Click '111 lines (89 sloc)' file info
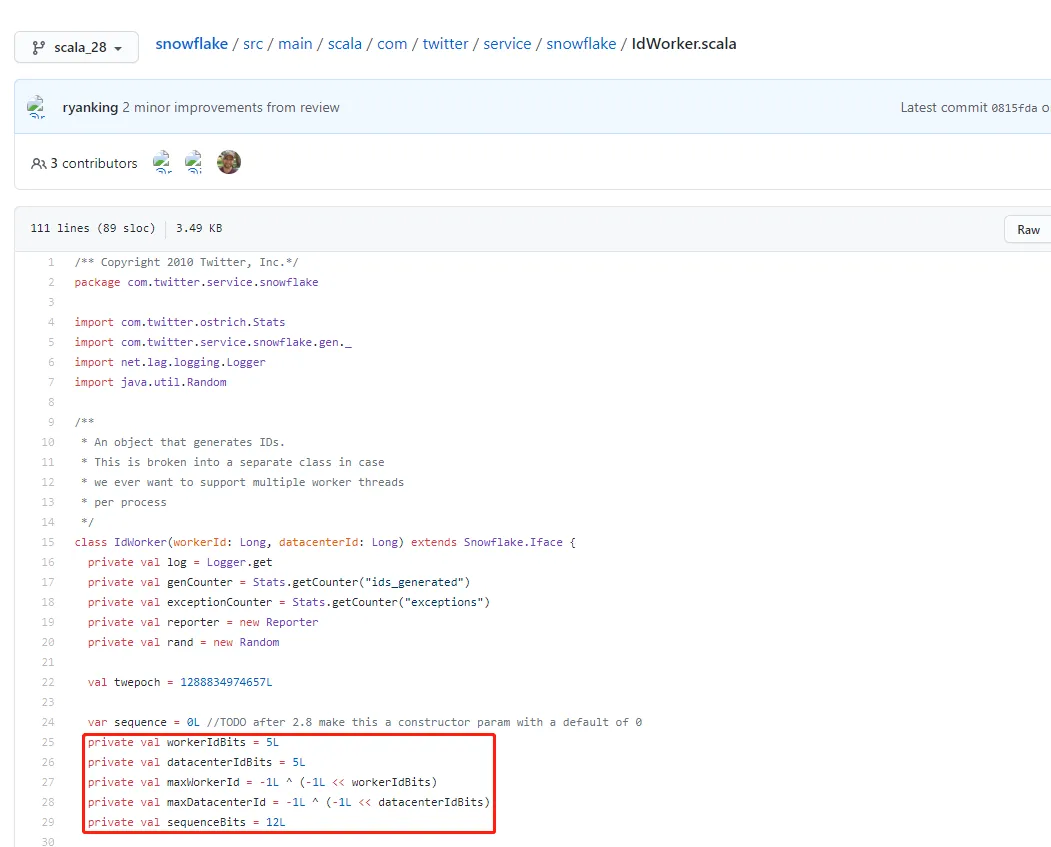1051x847 pixels. [x=92, y=229]
